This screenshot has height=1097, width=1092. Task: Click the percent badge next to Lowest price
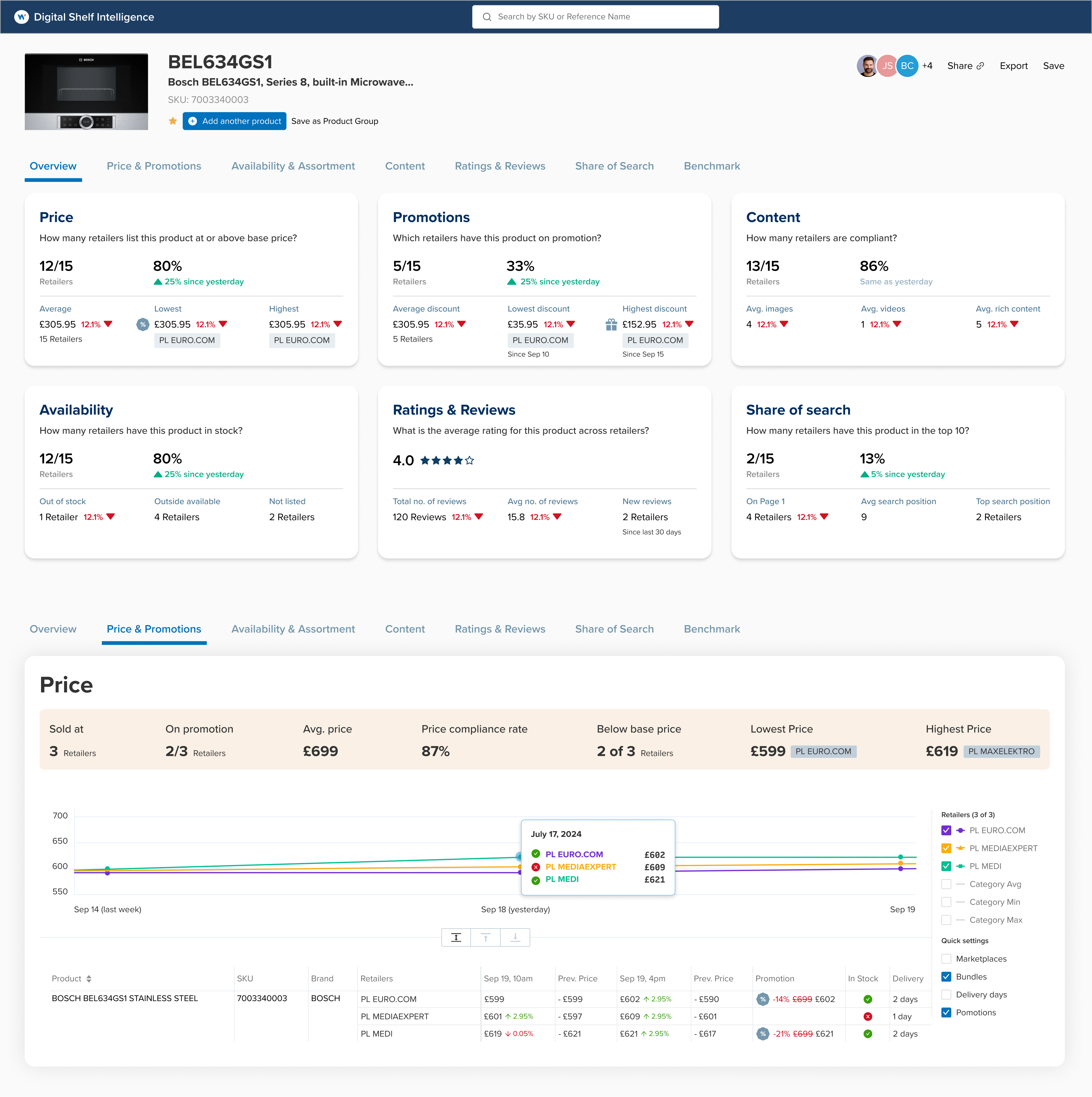pos(143,324)
